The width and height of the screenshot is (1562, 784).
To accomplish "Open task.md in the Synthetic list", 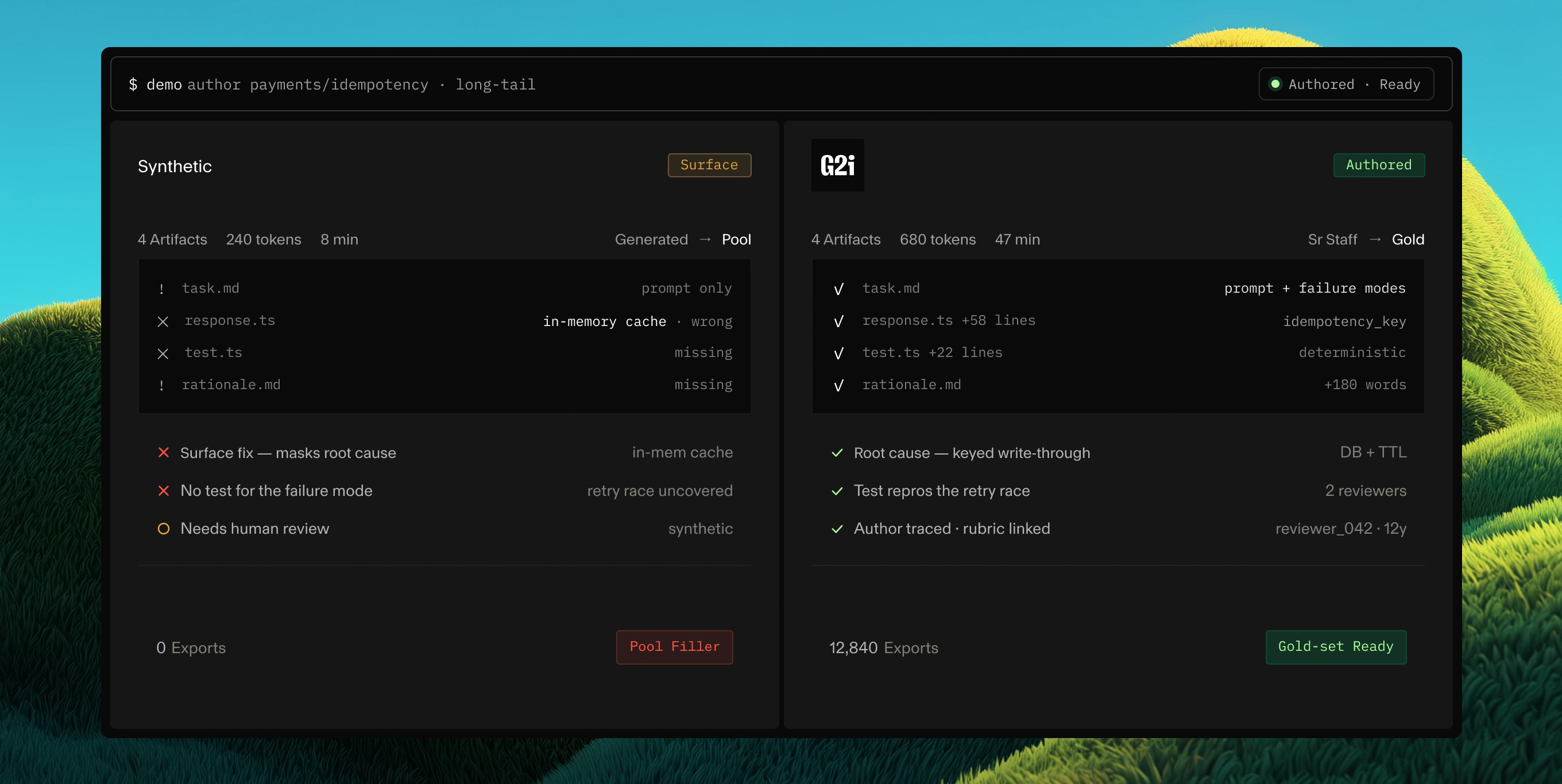I will pos(210,288).
